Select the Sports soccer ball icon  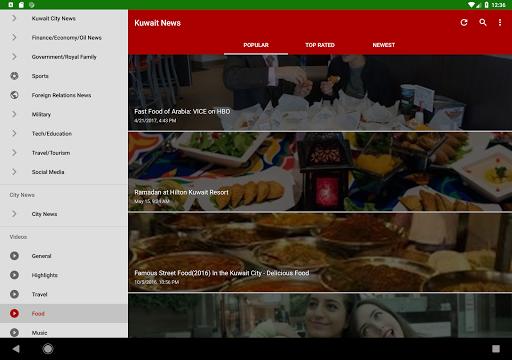[14, 76]
